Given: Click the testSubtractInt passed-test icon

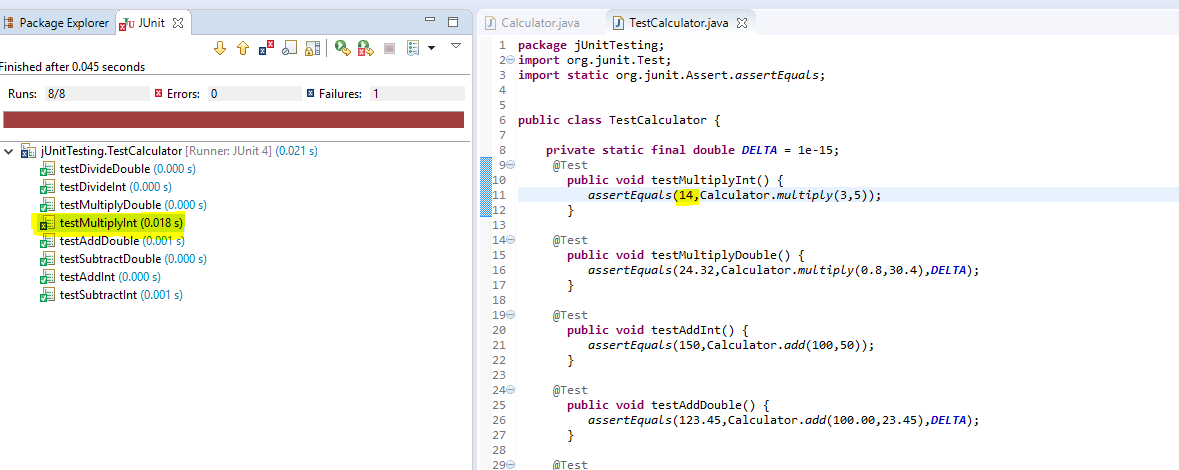Looking at the screenshot, I should [47, 295].
